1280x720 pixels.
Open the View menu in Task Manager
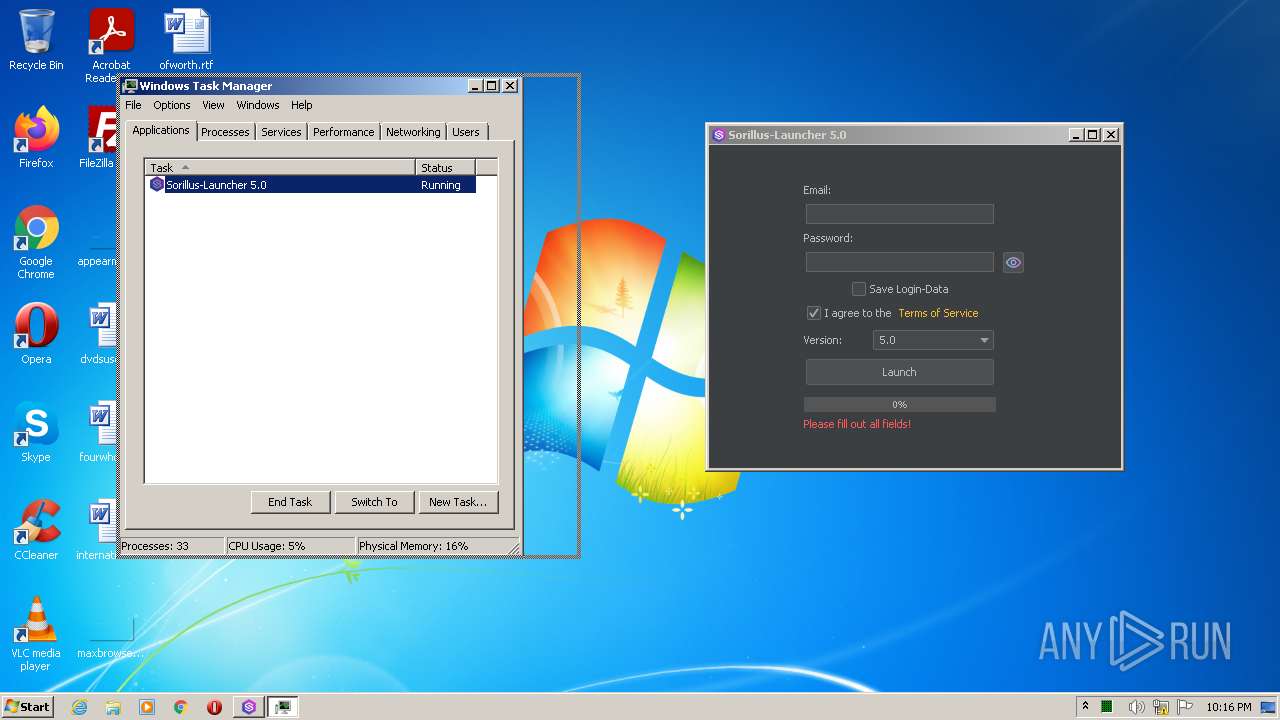pyautogui.click(x=213, y=105)
